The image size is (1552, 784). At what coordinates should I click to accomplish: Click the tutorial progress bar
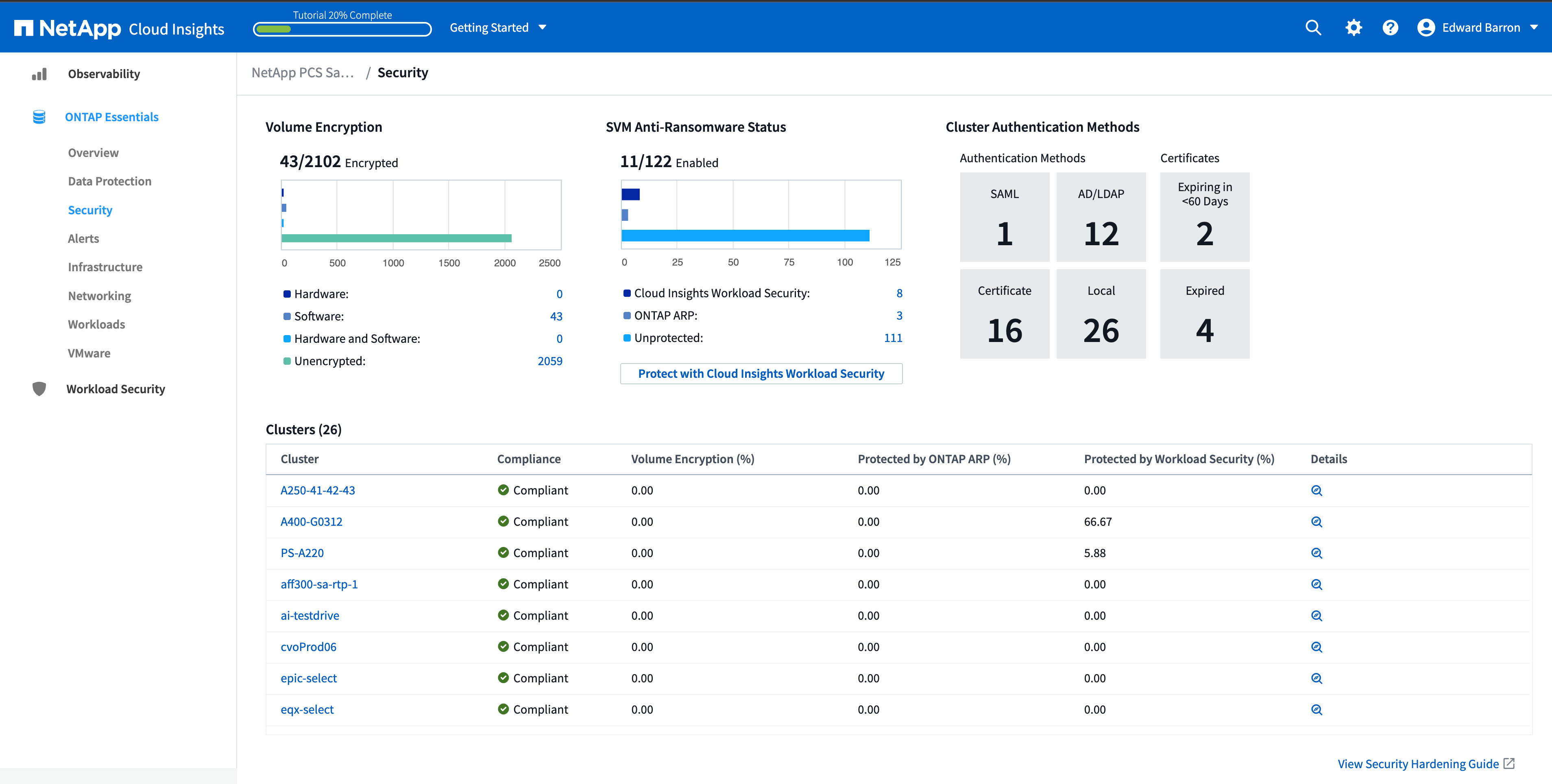342,29
